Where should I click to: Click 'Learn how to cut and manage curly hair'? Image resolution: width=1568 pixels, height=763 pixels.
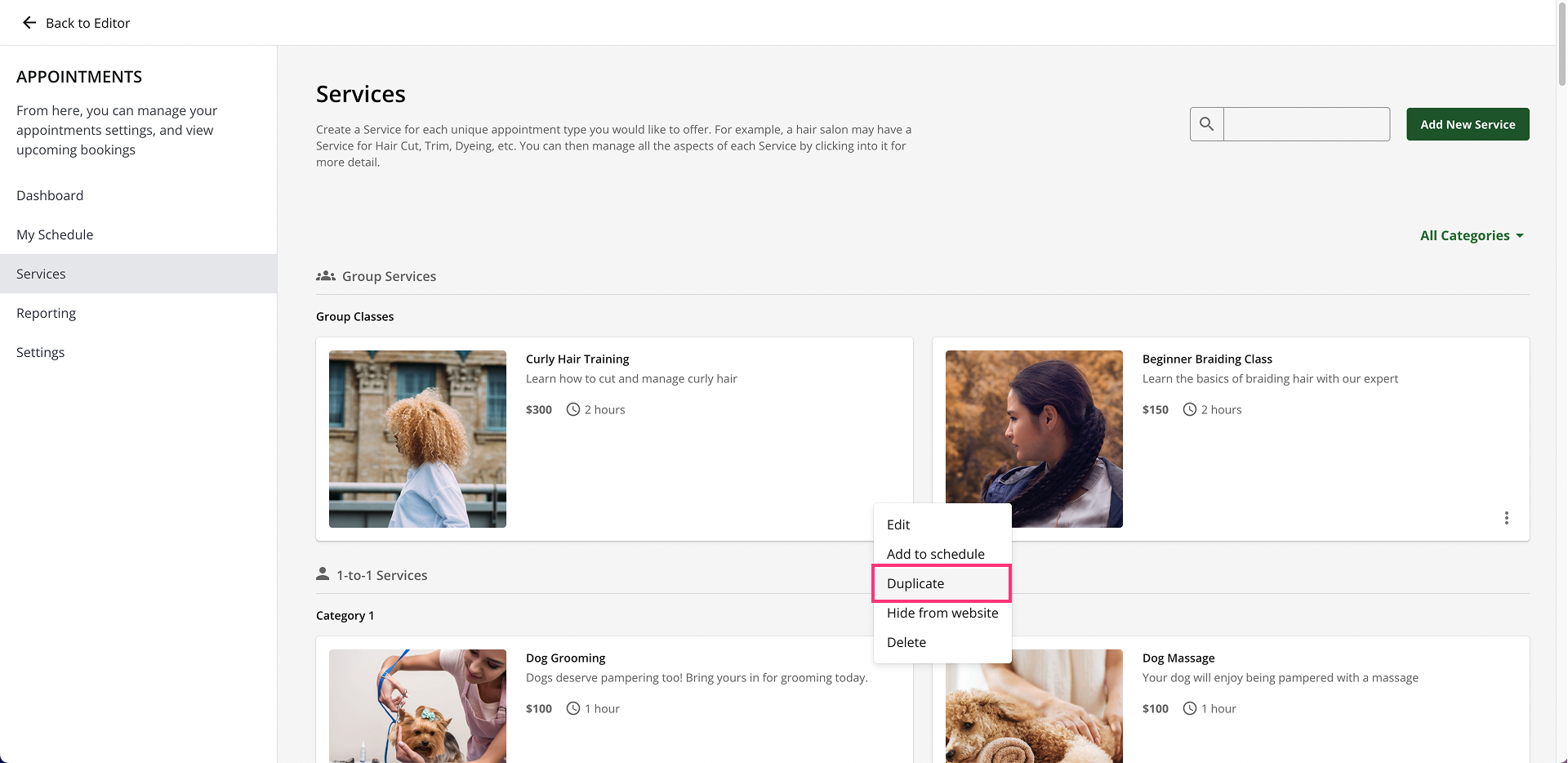tap(631, 378)
